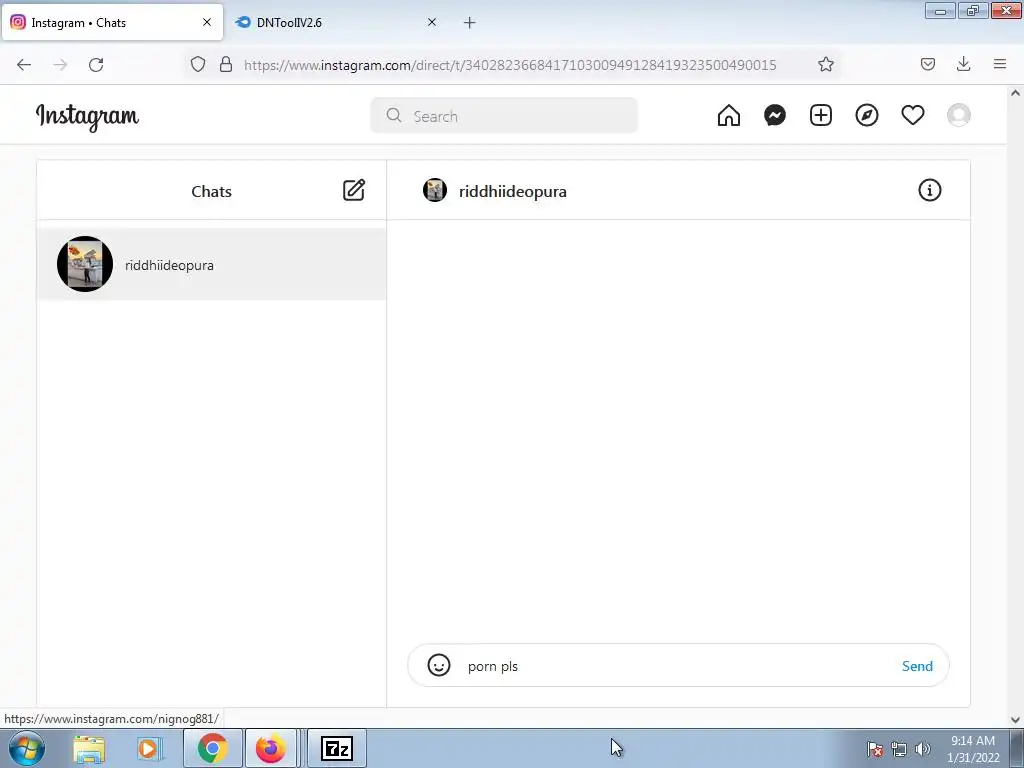Open the Windows Start menu
The width and height of the screenshot is (1024, 768).
click(x=27, y=748)
